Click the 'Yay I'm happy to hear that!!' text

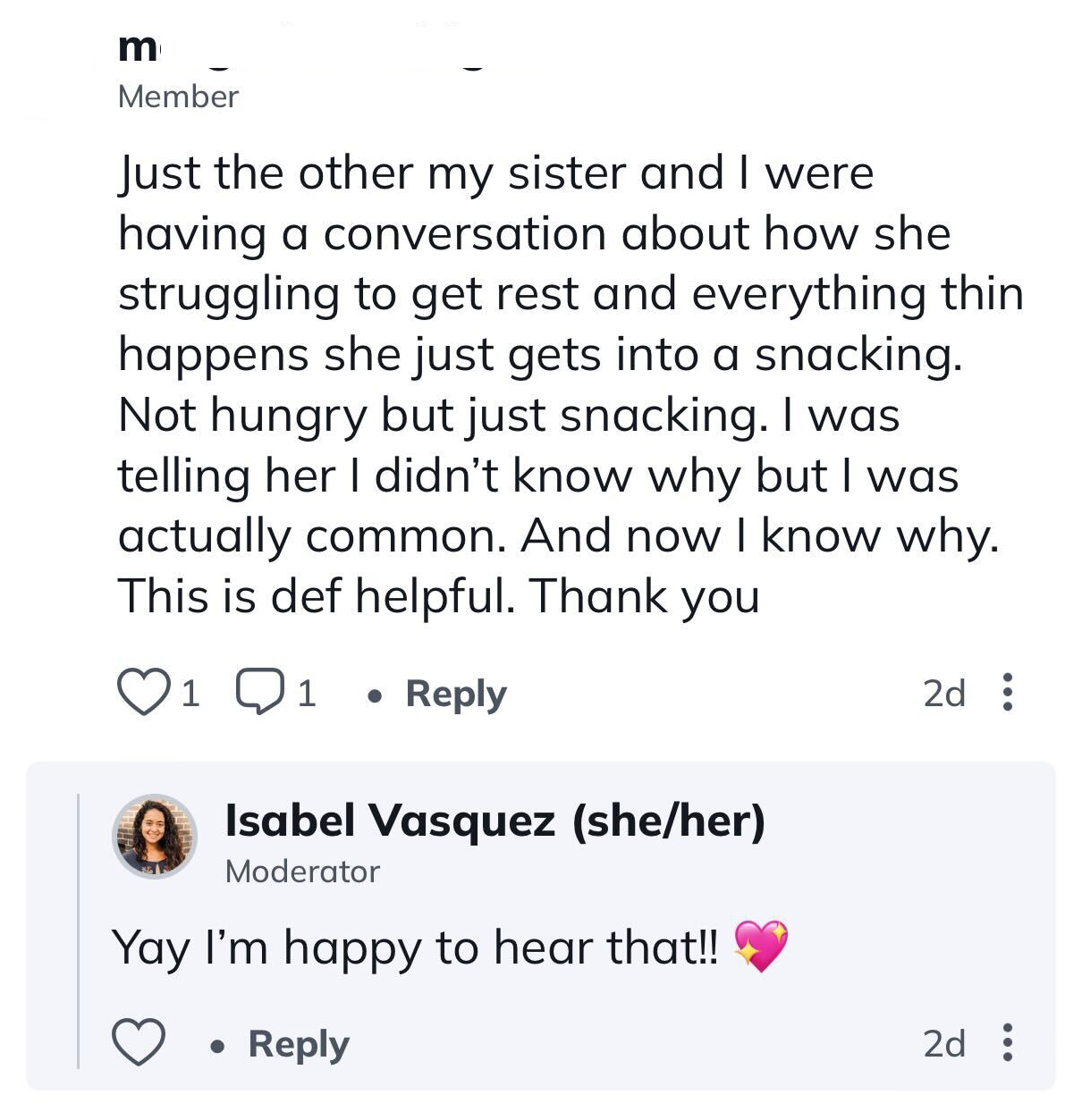[x=415, y=947]
